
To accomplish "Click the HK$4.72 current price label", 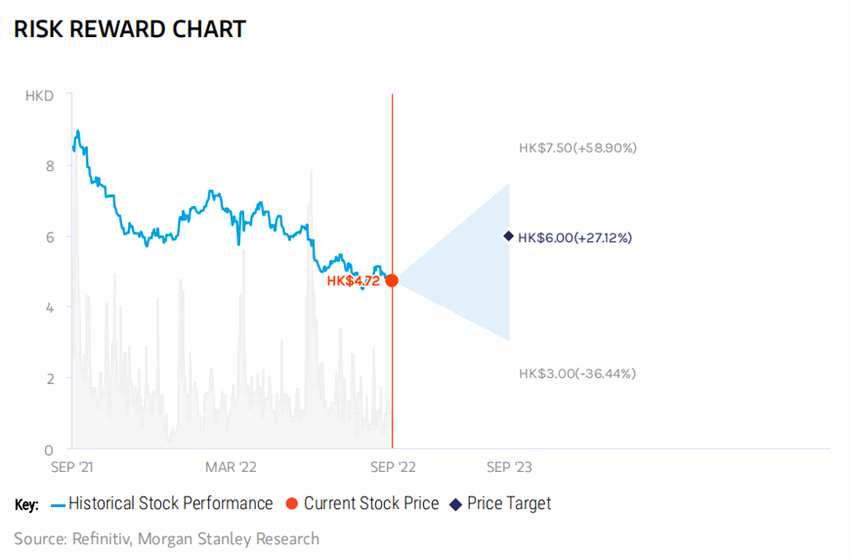I will 355,281.
